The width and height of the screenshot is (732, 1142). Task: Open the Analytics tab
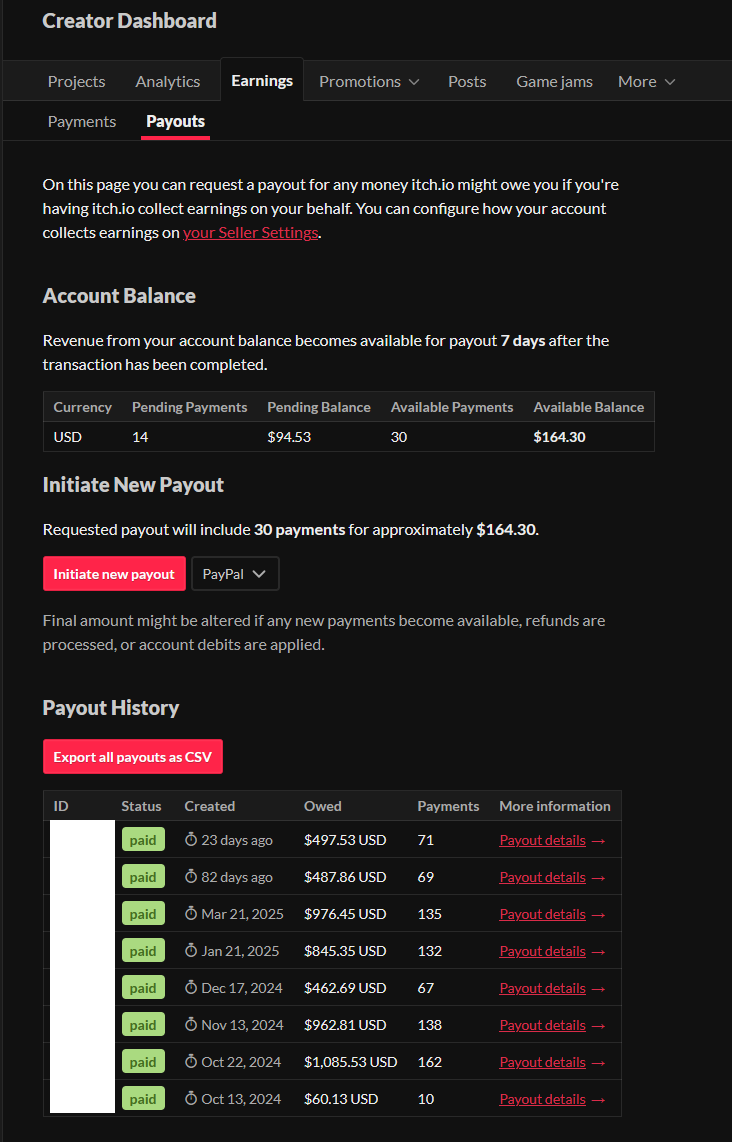click(168, 82)
